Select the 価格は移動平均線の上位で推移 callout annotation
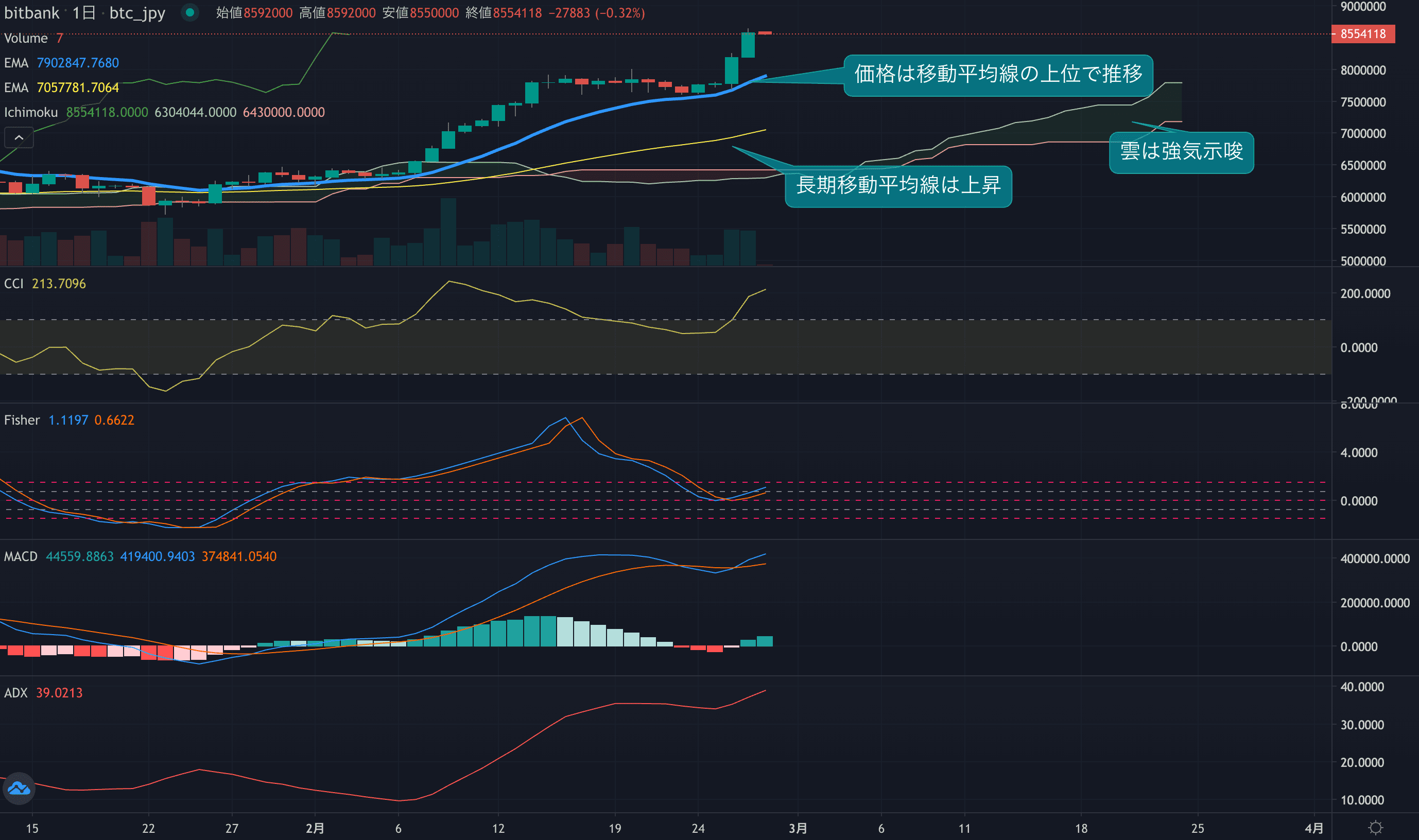This screenshot has height=840, width=1419. pyautogui.click(x=998, y=75)
